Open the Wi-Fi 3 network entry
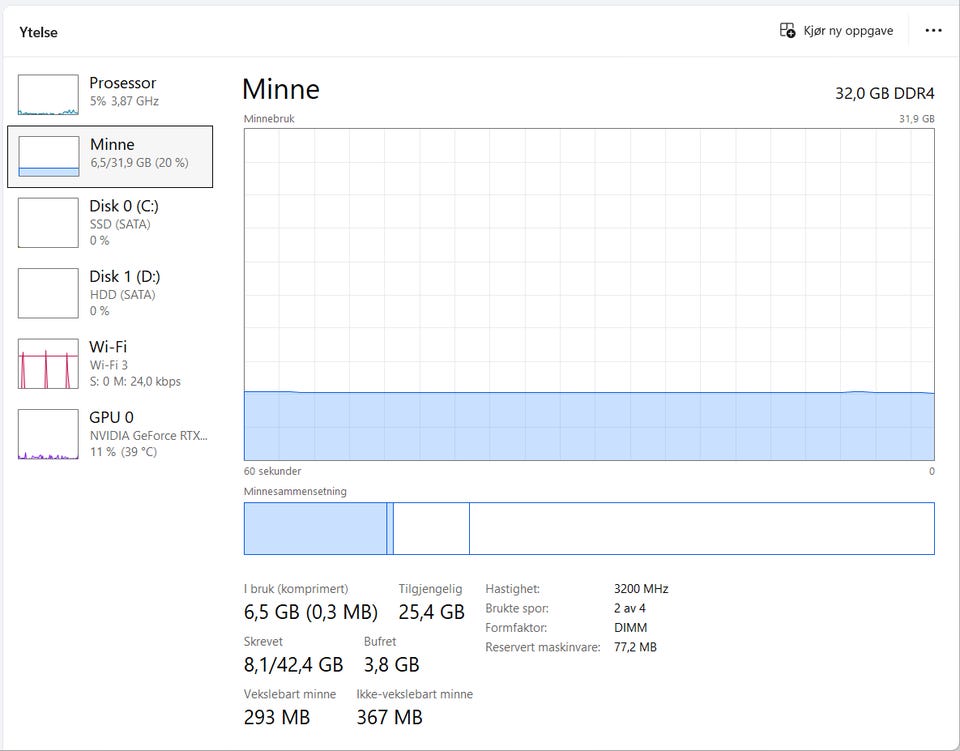The image size is (960, 751). 110,364
